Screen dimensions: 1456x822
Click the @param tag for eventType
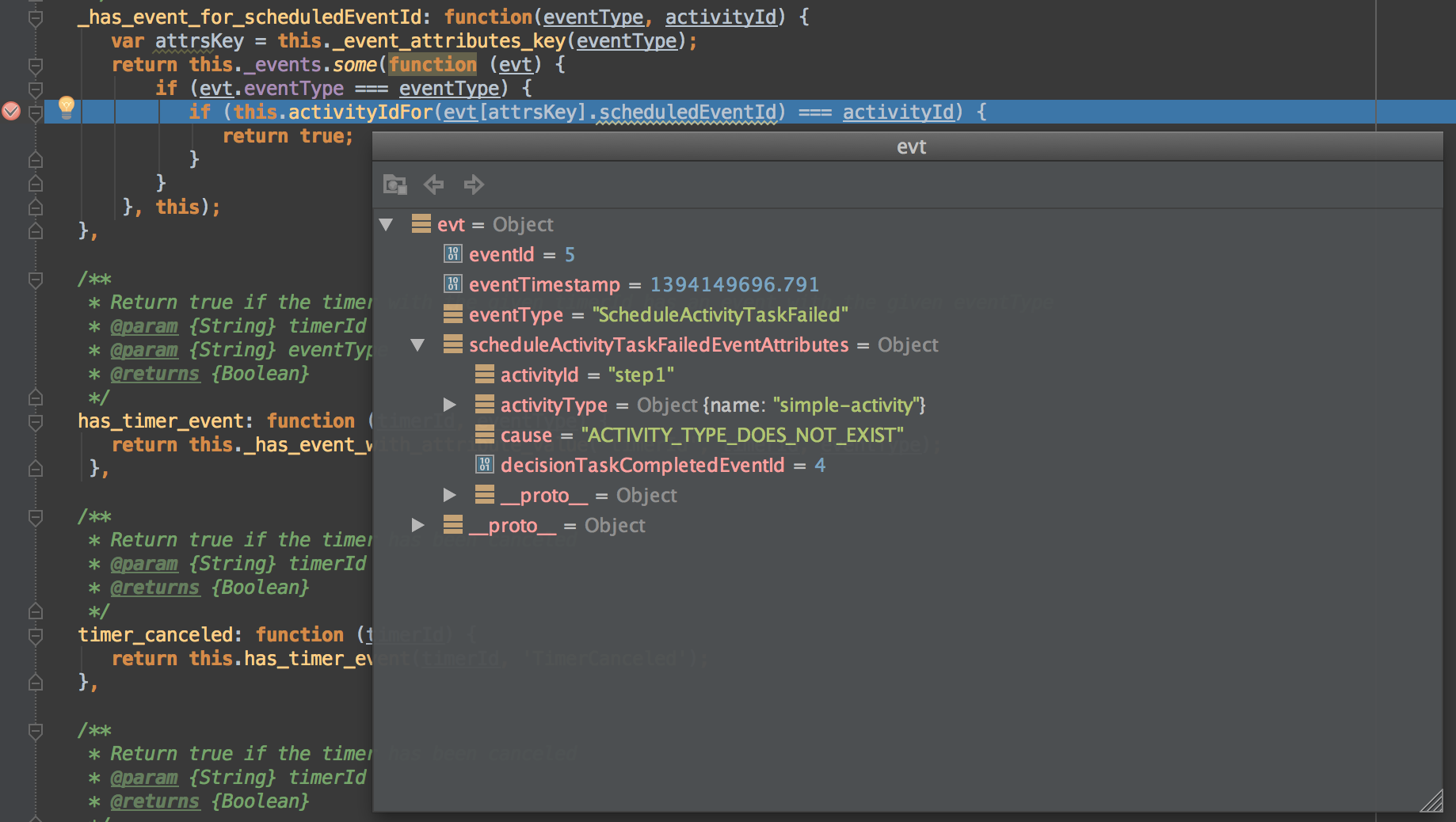pos(144,350)
